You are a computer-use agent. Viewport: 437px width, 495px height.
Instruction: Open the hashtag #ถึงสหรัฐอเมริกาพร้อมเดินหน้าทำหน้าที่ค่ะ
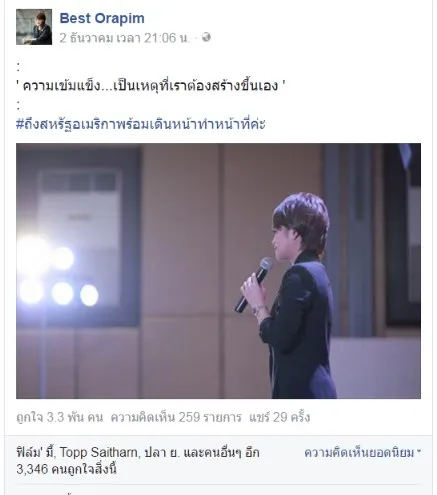coord(141,124)
